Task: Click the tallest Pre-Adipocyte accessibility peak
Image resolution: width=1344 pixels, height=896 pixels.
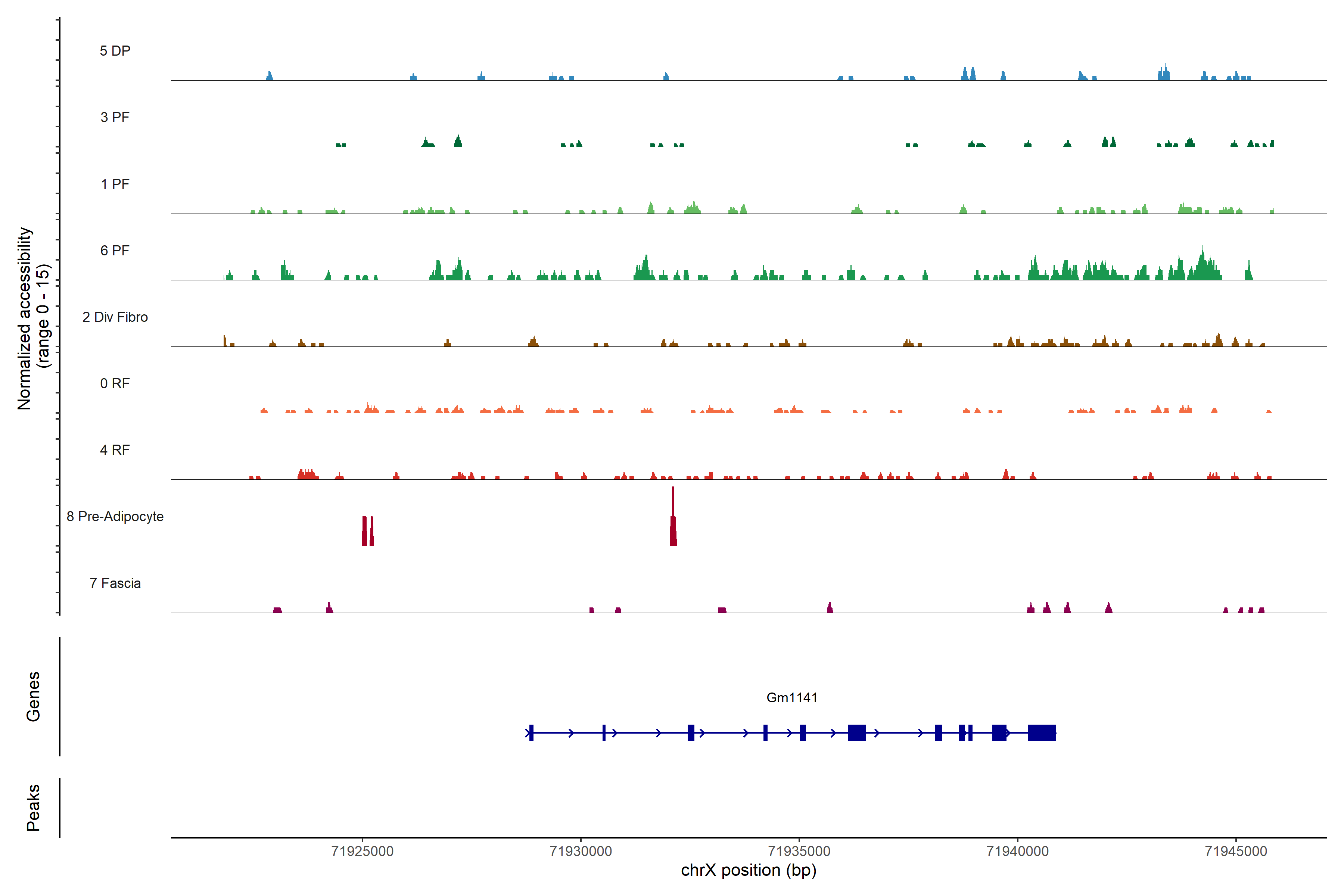Action: click(673, 523)
